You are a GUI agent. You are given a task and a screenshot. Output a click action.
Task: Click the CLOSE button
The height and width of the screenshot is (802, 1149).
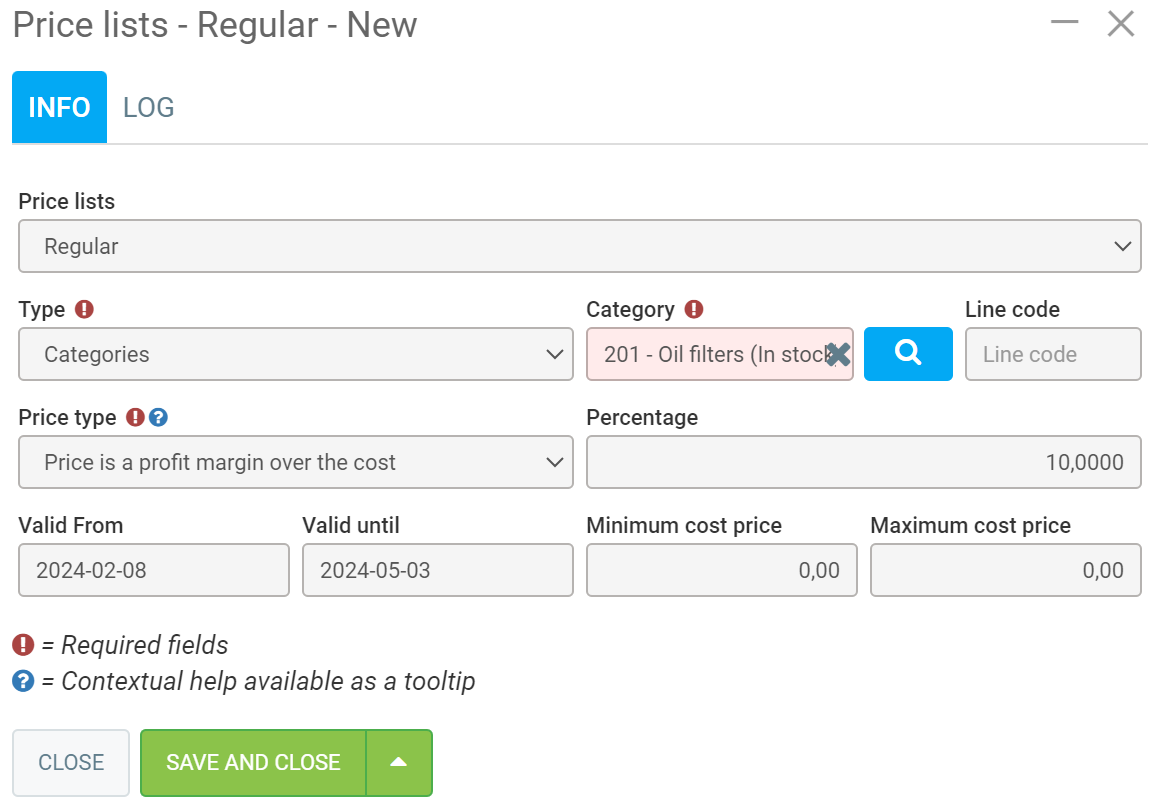pos(71,762)
